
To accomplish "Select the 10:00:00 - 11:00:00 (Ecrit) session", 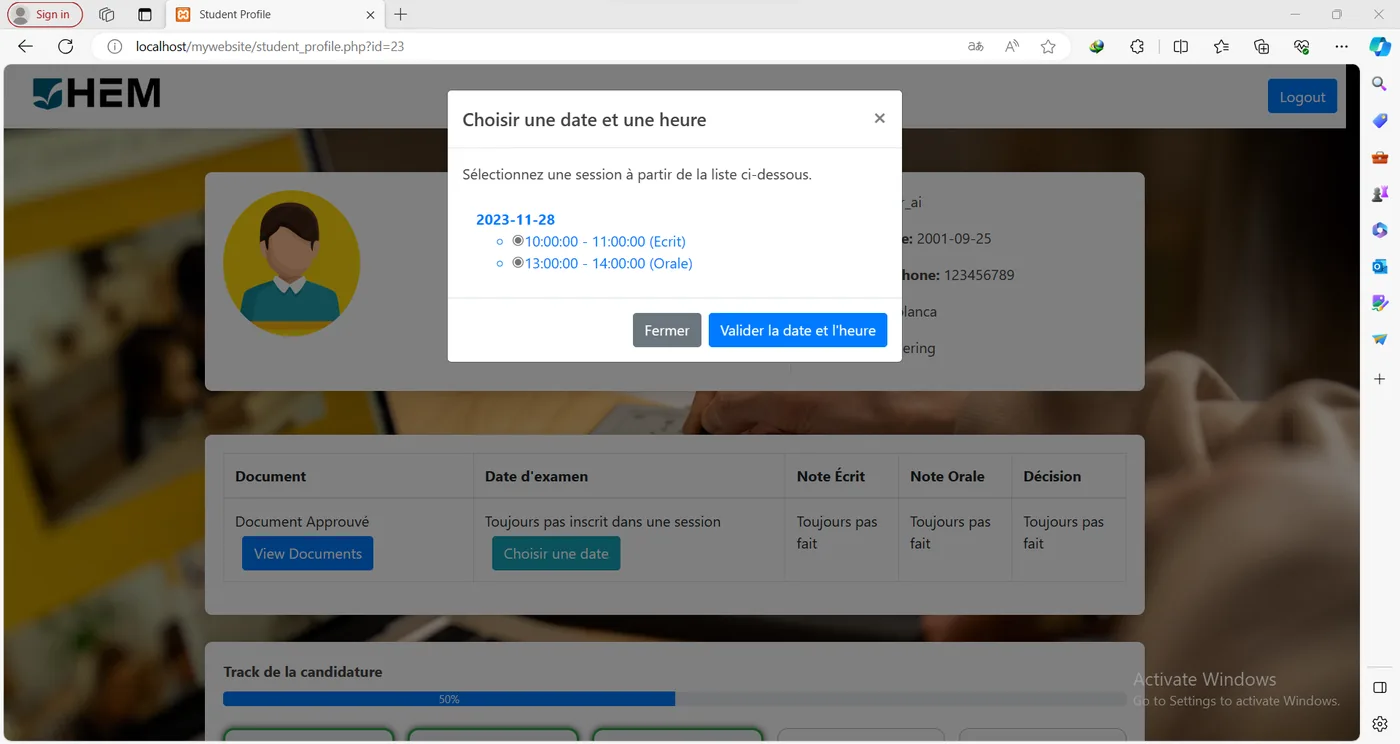I will (518, 241).
